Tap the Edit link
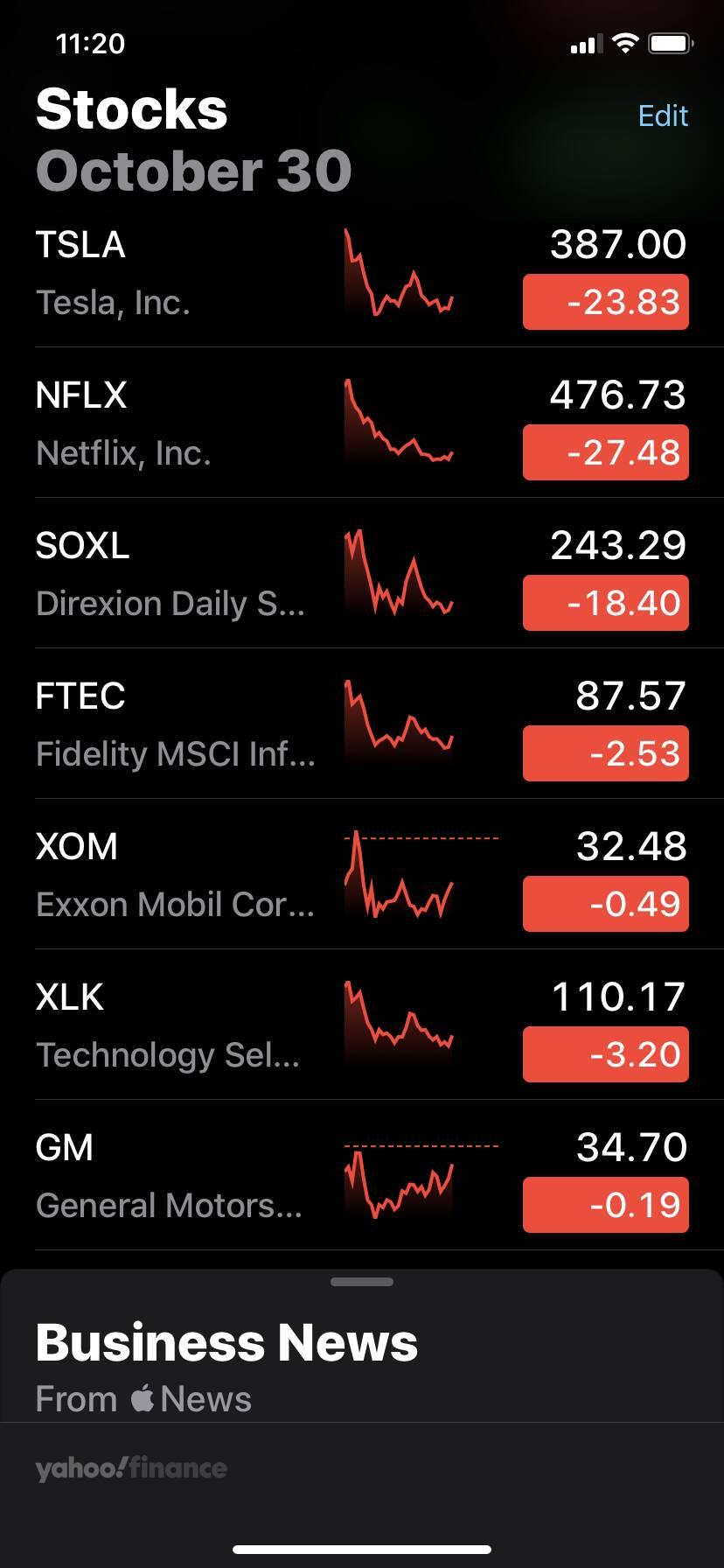 [663, 115]
